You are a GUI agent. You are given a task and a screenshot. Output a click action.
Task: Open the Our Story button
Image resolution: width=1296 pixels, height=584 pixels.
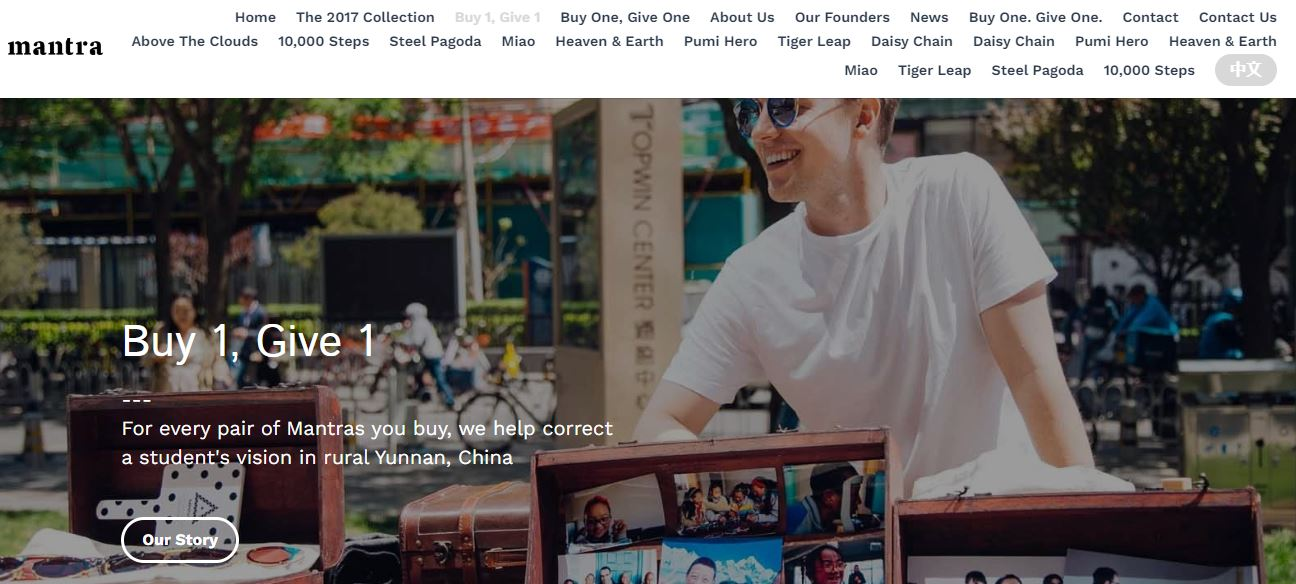point(180,540)
